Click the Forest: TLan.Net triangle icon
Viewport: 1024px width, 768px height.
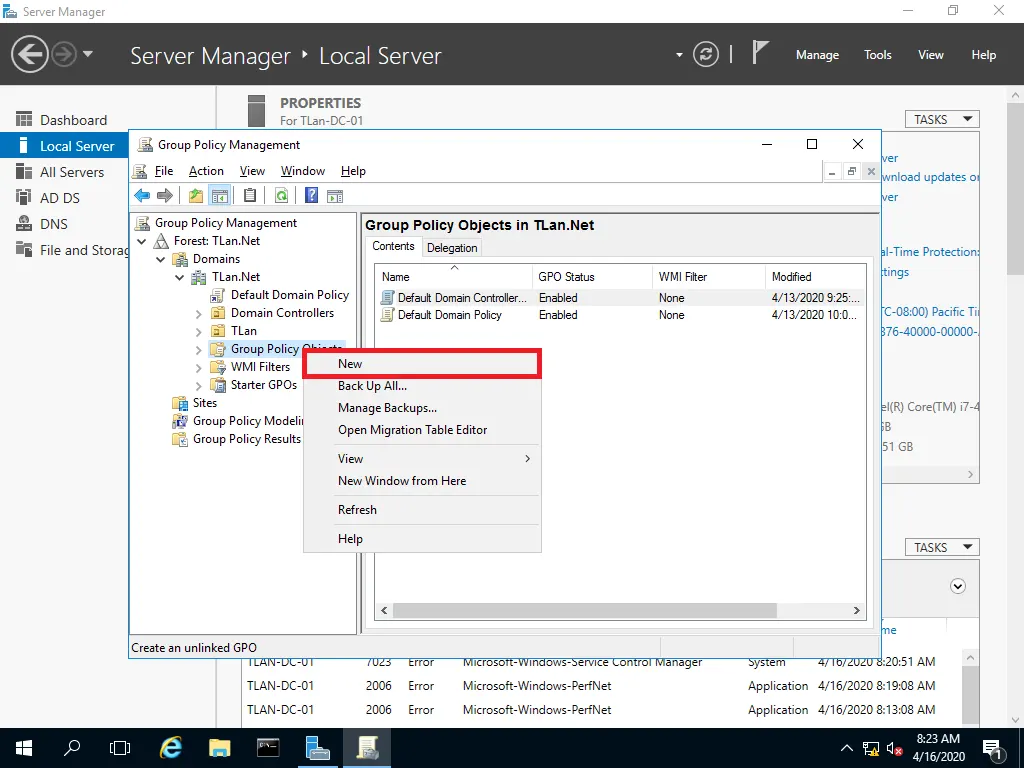(161, 241)
